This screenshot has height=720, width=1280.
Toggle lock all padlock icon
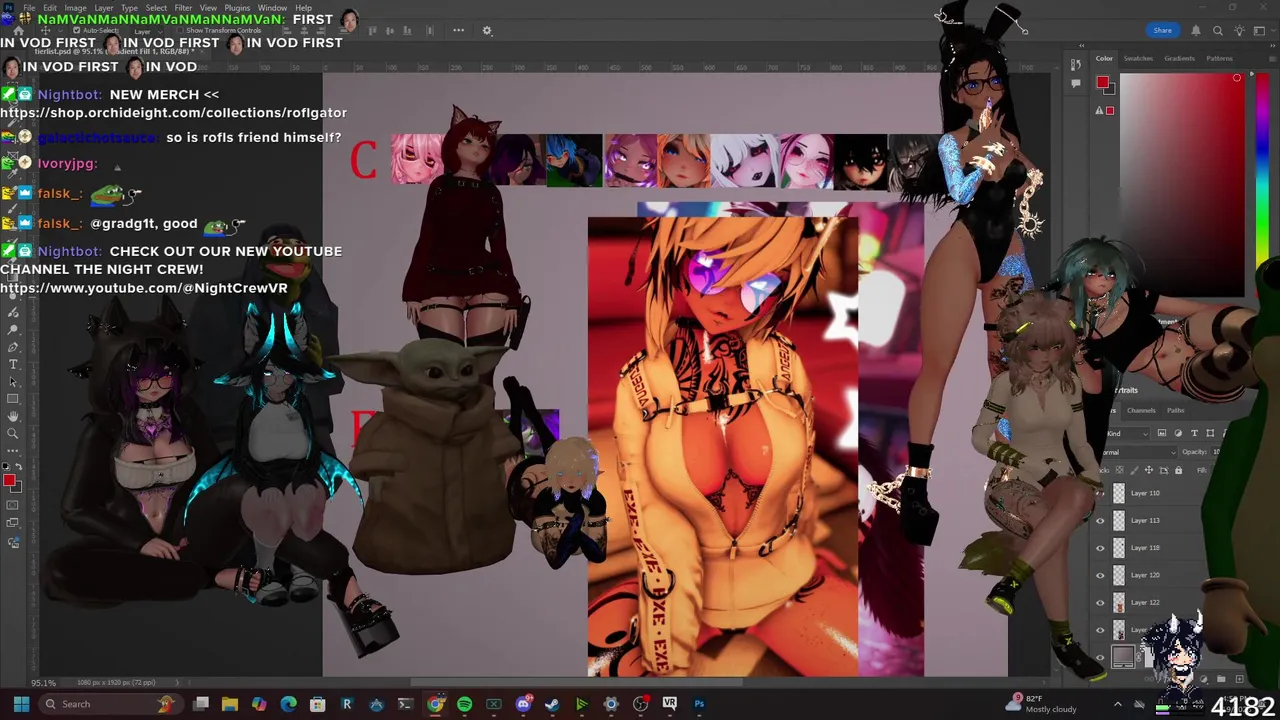pyautogui.click(x=1178, y=470)
